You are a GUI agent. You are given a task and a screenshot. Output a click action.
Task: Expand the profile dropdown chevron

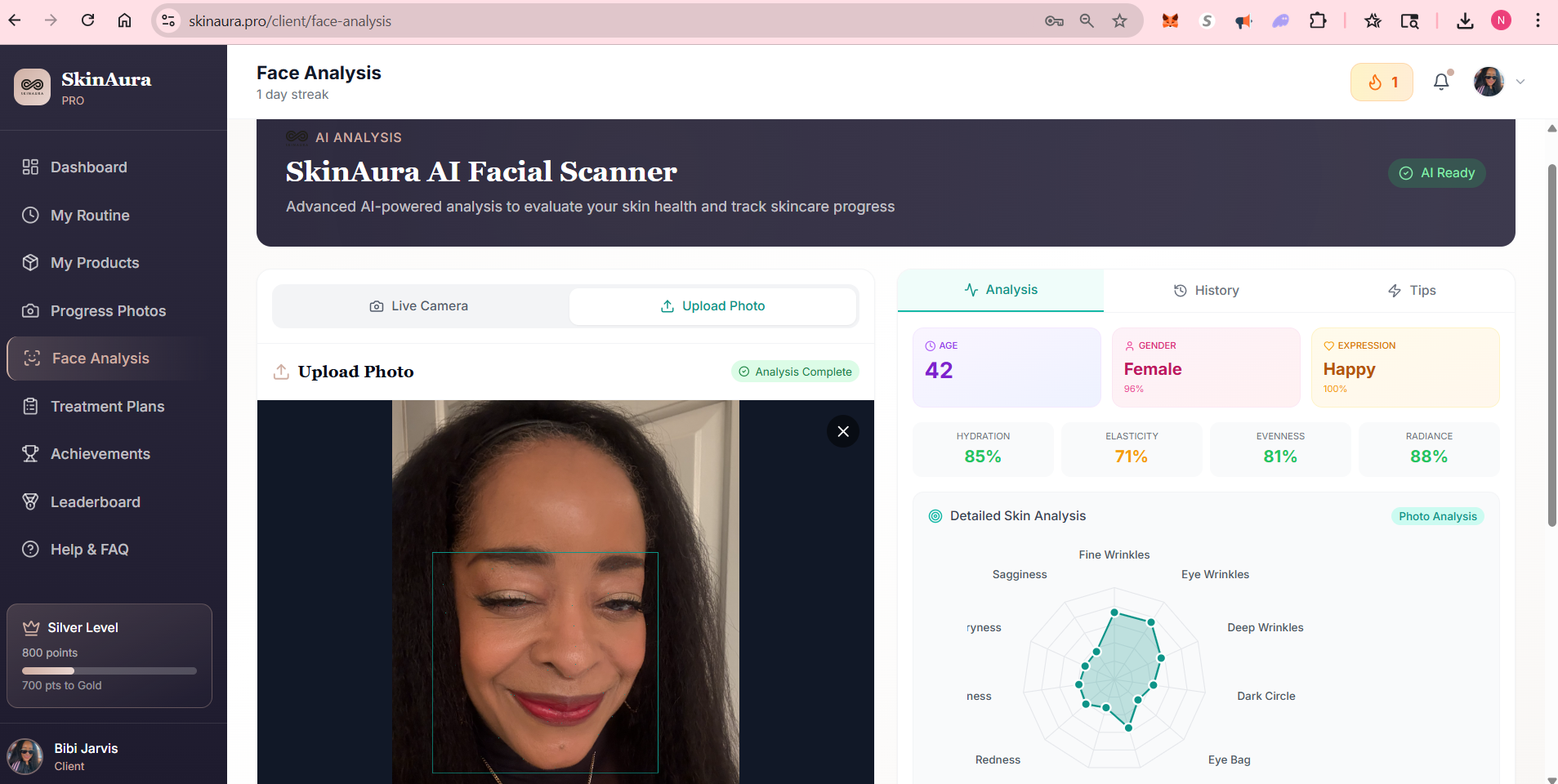pos(1520,82)
